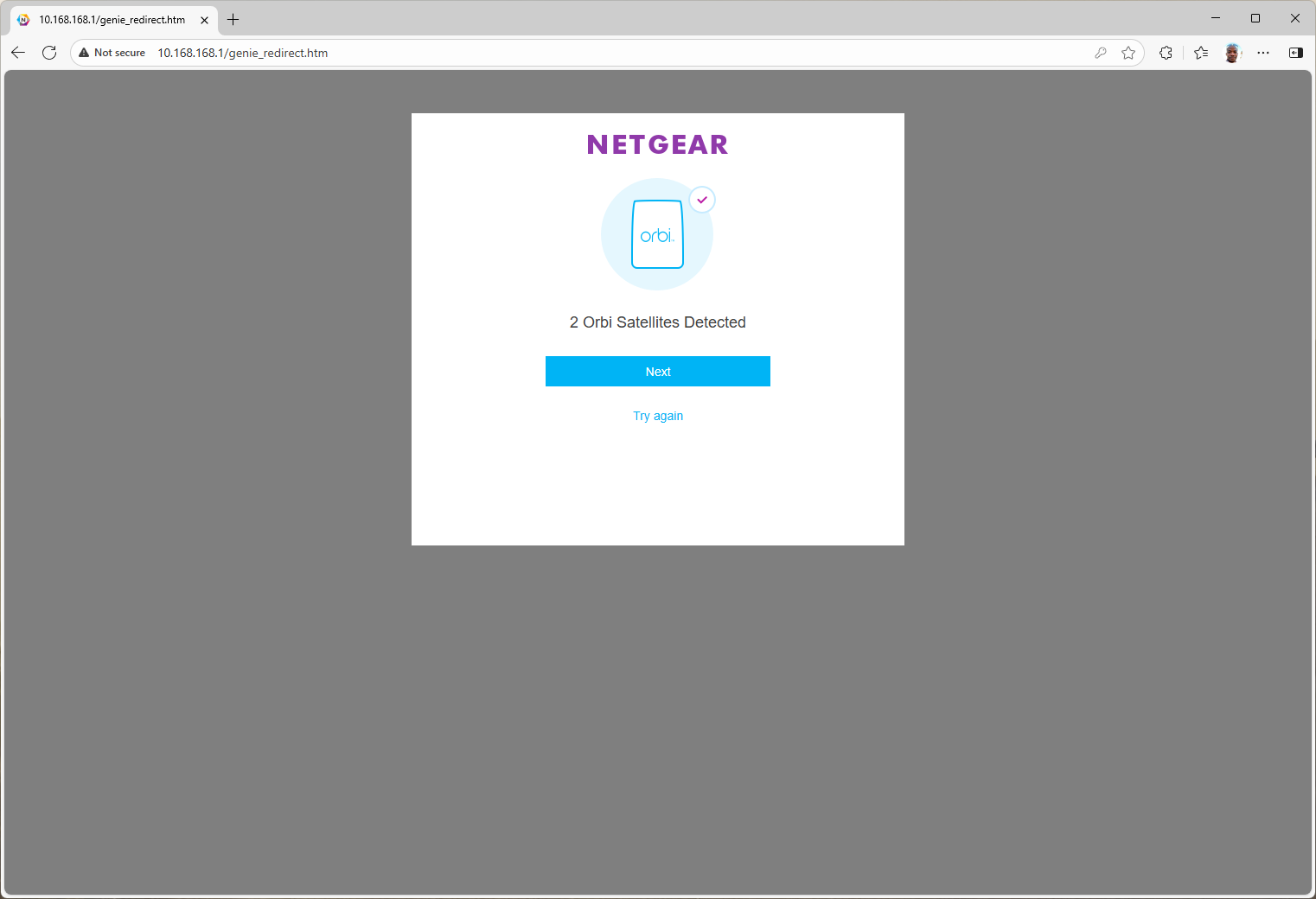This screenshot has height=899, width=1316.
Task: Maximize the browser window
Action: click(1255, 18)
